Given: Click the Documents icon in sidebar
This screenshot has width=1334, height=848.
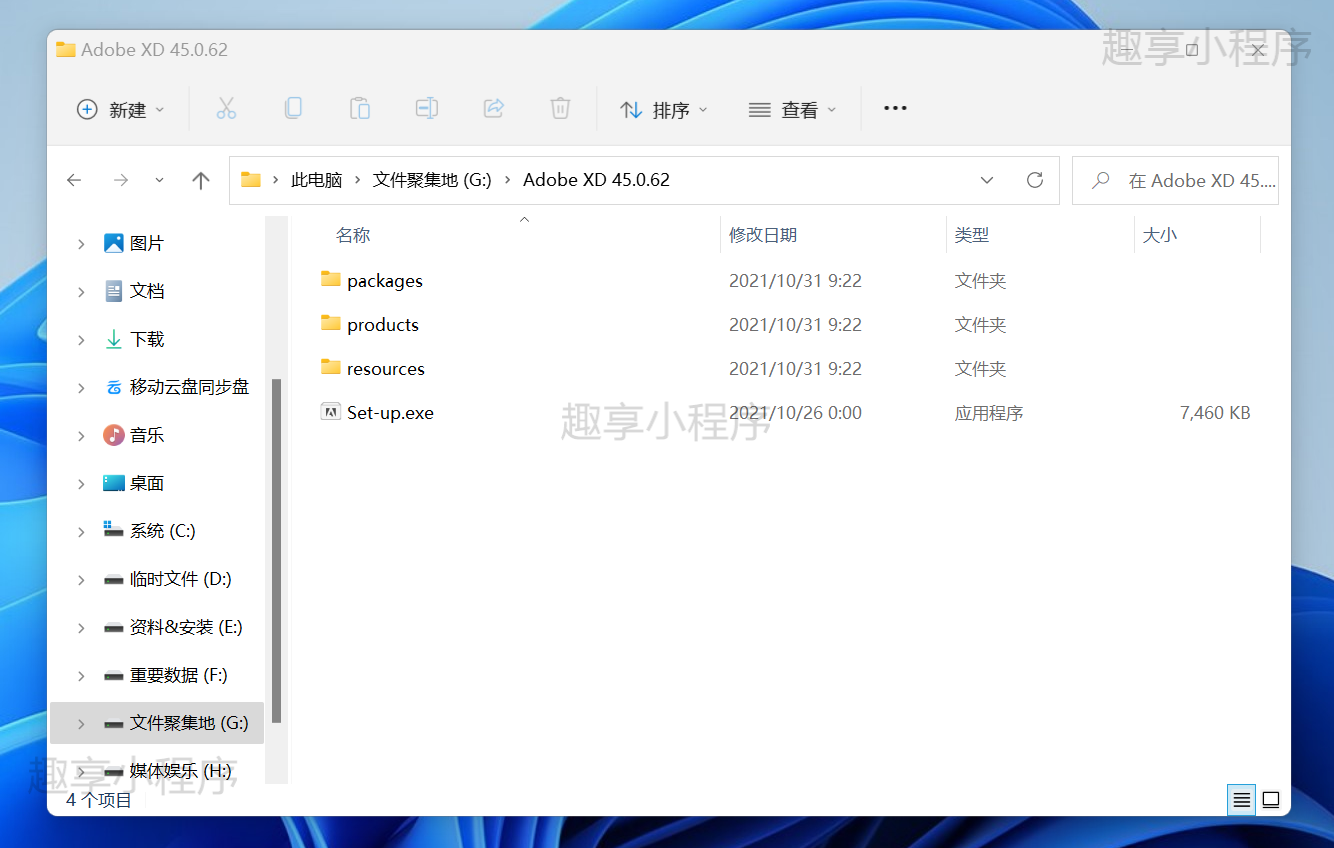Looking at the screenshot, I should click(114, 291).
